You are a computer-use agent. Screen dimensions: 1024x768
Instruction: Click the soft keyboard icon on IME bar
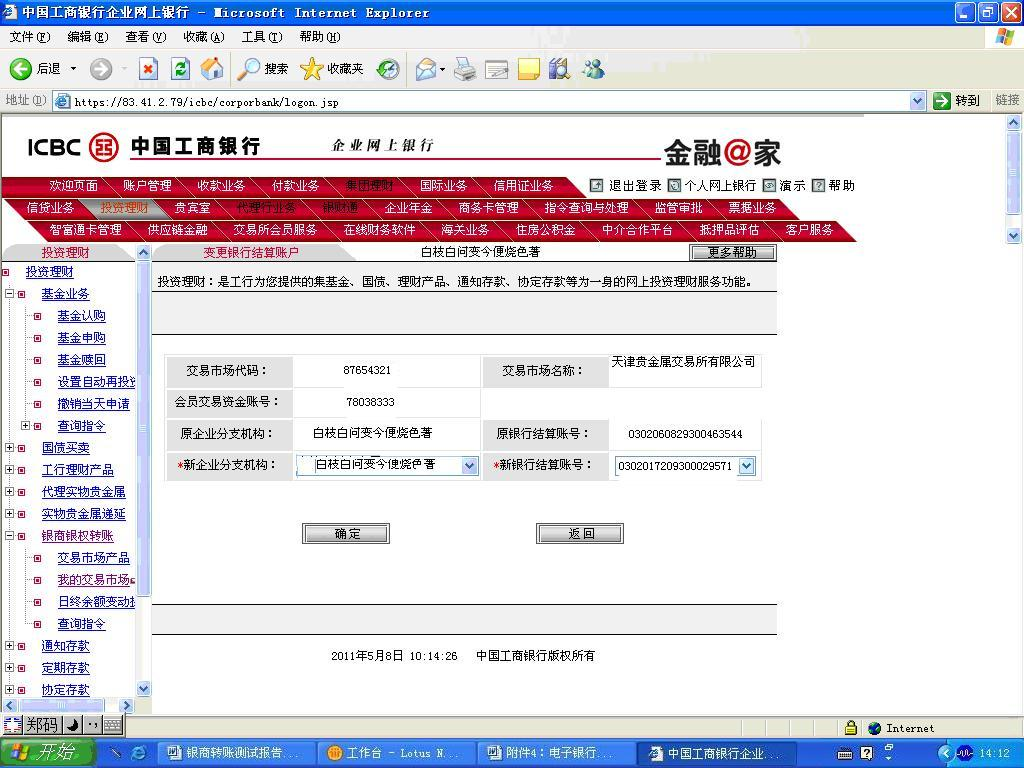[112, 724]
